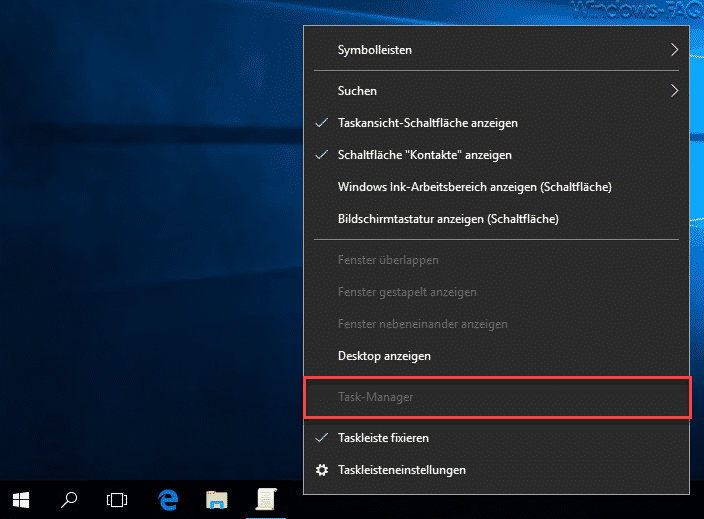The image size is (704, 519).
Task: Choose Desktop anzeigen from the menu
Action: click(x=496, y=356)
